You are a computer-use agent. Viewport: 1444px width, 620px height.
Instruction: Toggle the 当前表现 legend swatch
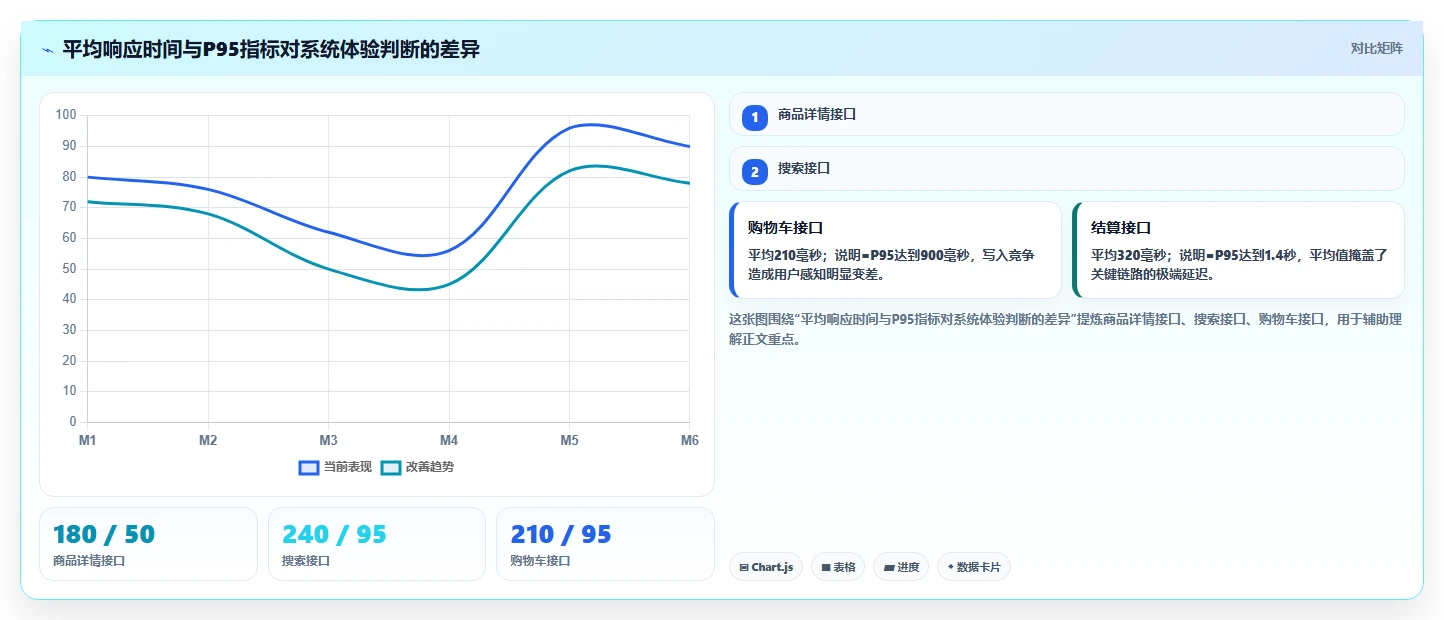click(309, 468)
